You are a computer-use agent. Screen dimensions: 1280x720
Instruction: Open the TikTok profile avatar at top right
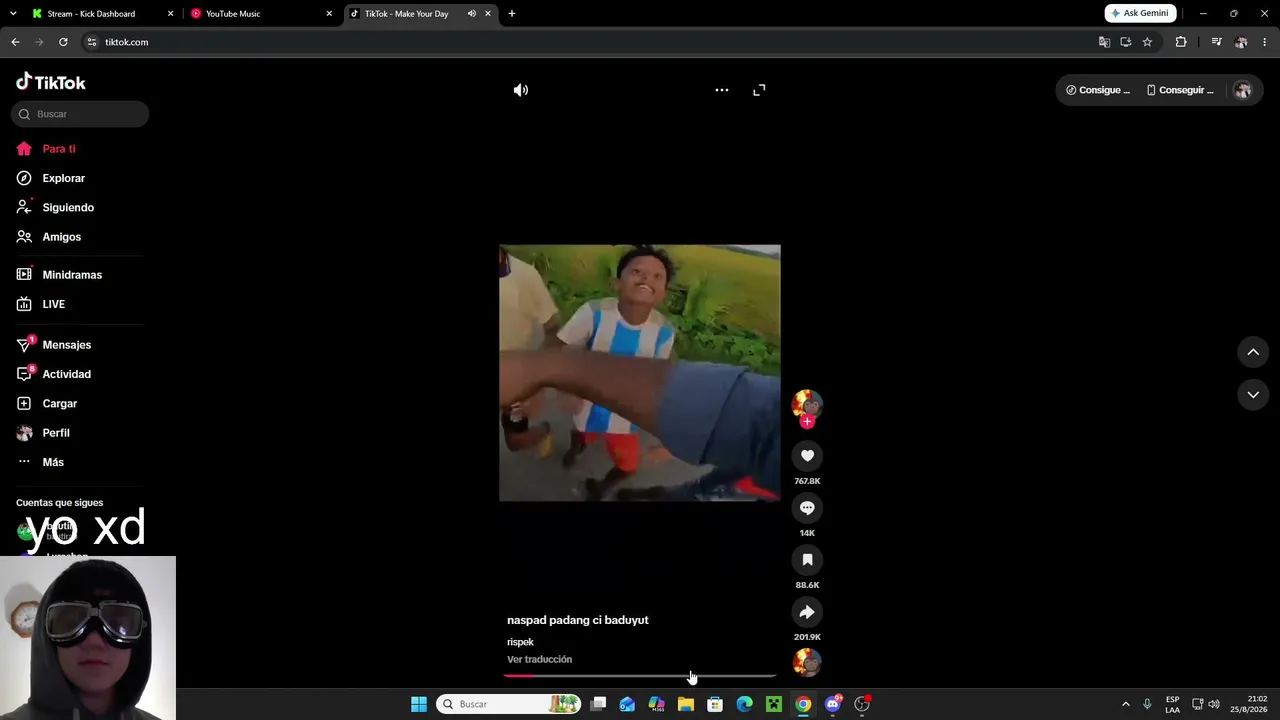coord(1243,90)
